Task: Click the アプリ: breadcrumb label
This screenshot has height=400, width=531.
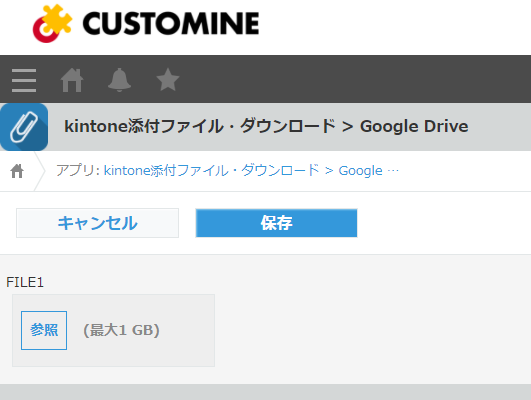Action: [78, 170]
